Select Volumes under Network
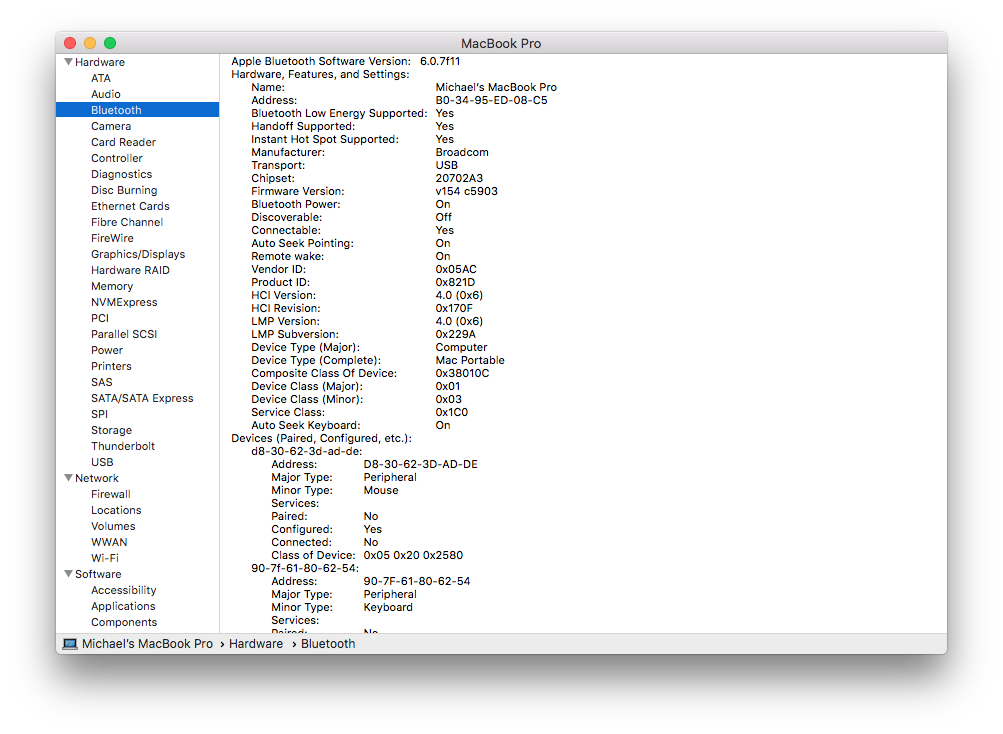 [113, 526]
